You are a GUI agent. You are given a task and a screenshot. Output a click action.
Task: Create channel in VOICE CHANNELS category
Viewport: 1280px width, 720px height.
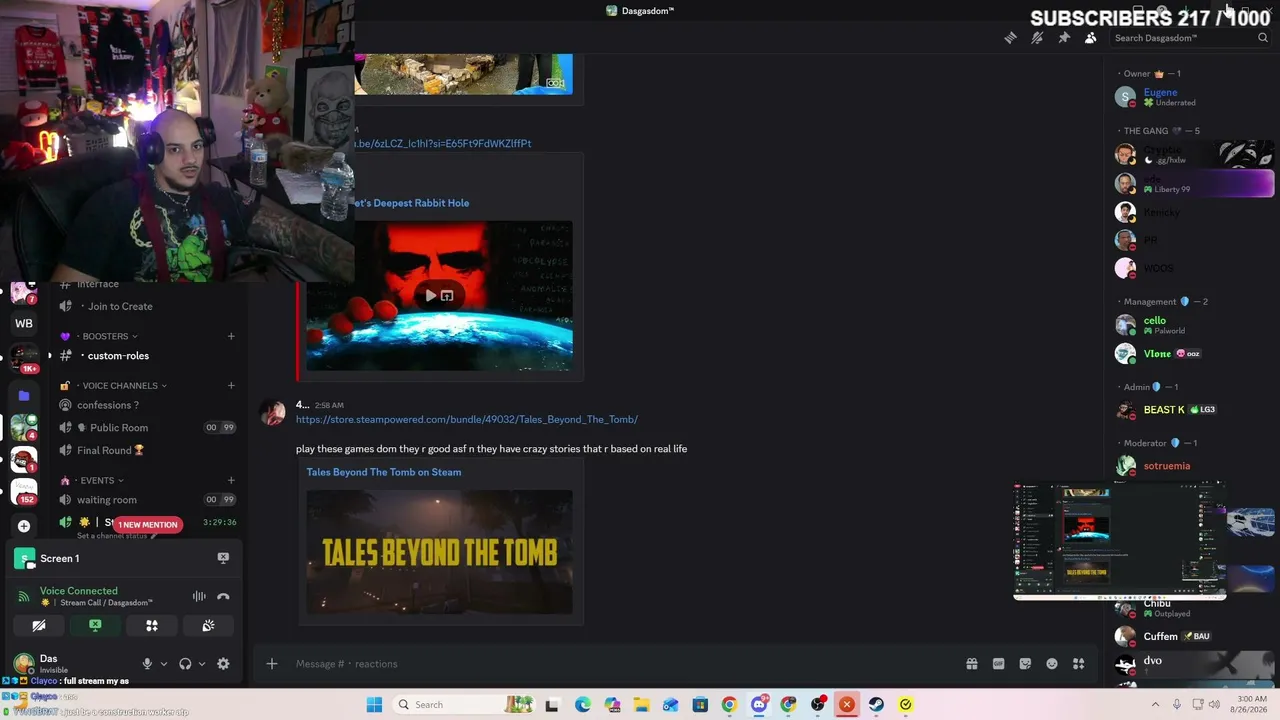[231, 385]
